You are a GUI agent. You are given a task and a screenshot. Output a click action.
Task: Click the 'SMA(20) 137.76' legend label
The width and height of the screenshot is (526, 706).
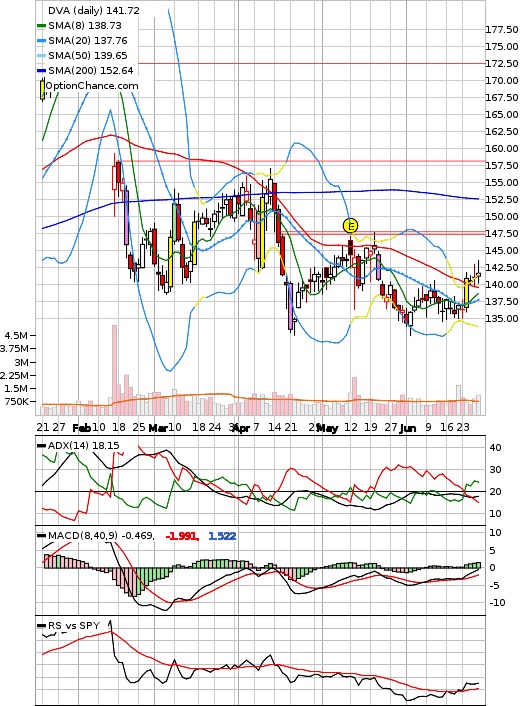pos(88,41)
